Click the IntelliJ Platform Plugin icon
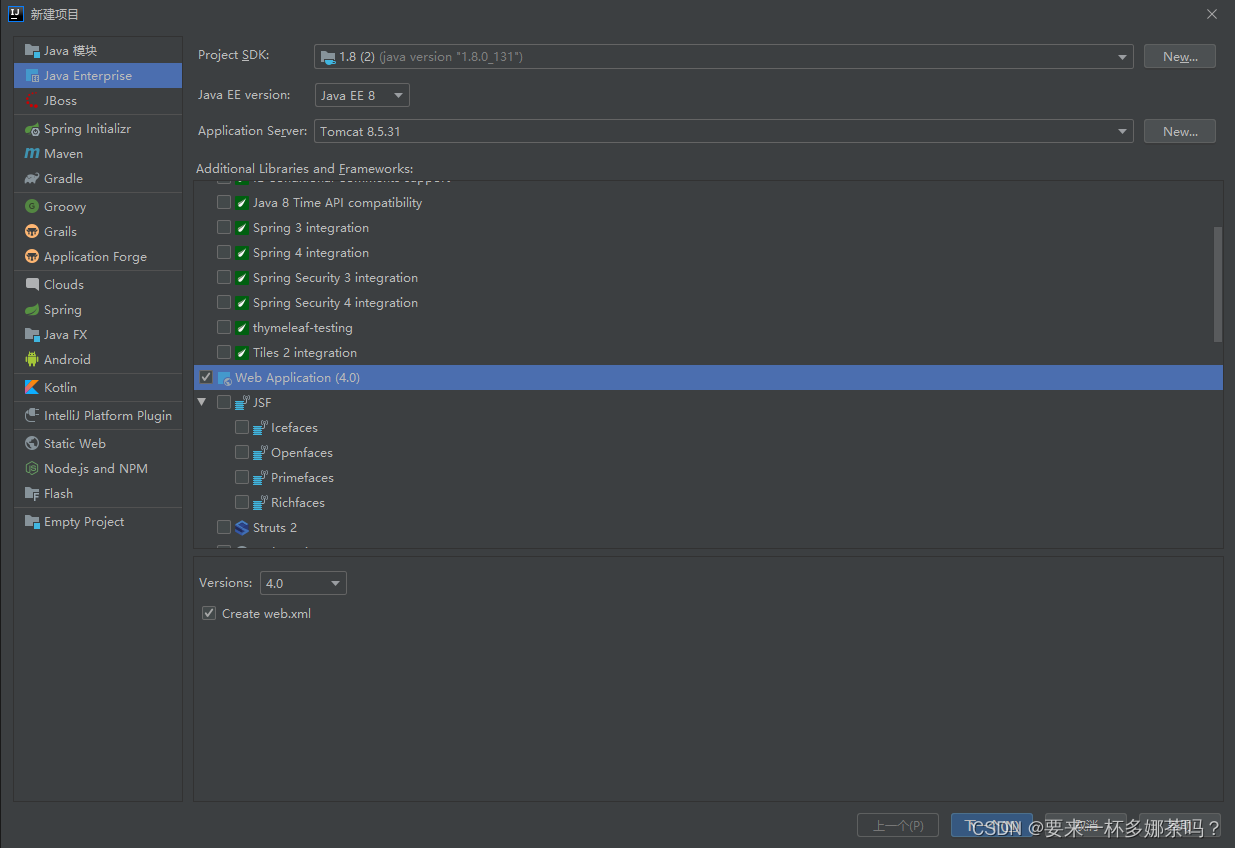 point(32,416)
